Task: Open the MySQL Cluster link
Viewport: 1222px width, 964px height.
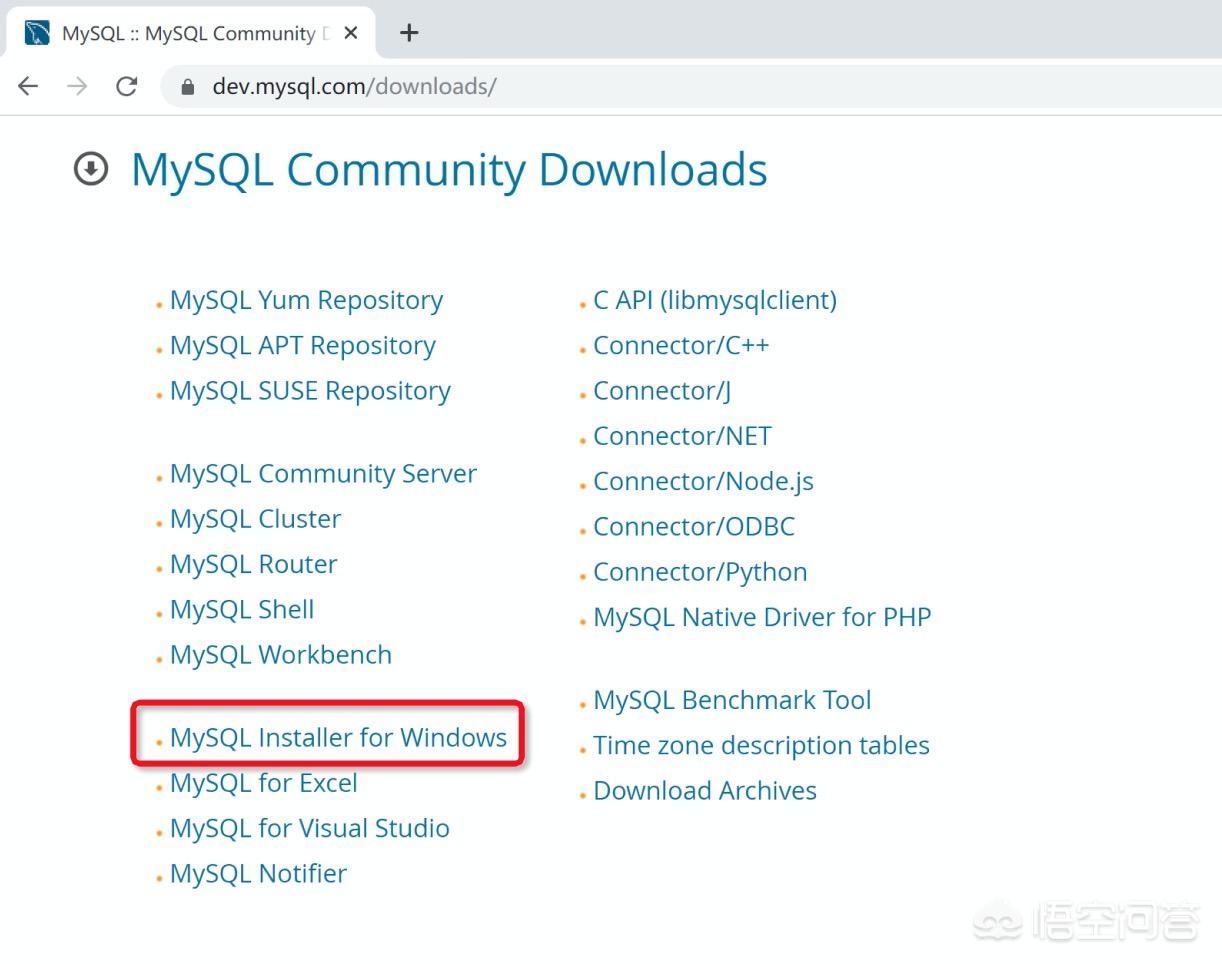Action: point(255,518)
